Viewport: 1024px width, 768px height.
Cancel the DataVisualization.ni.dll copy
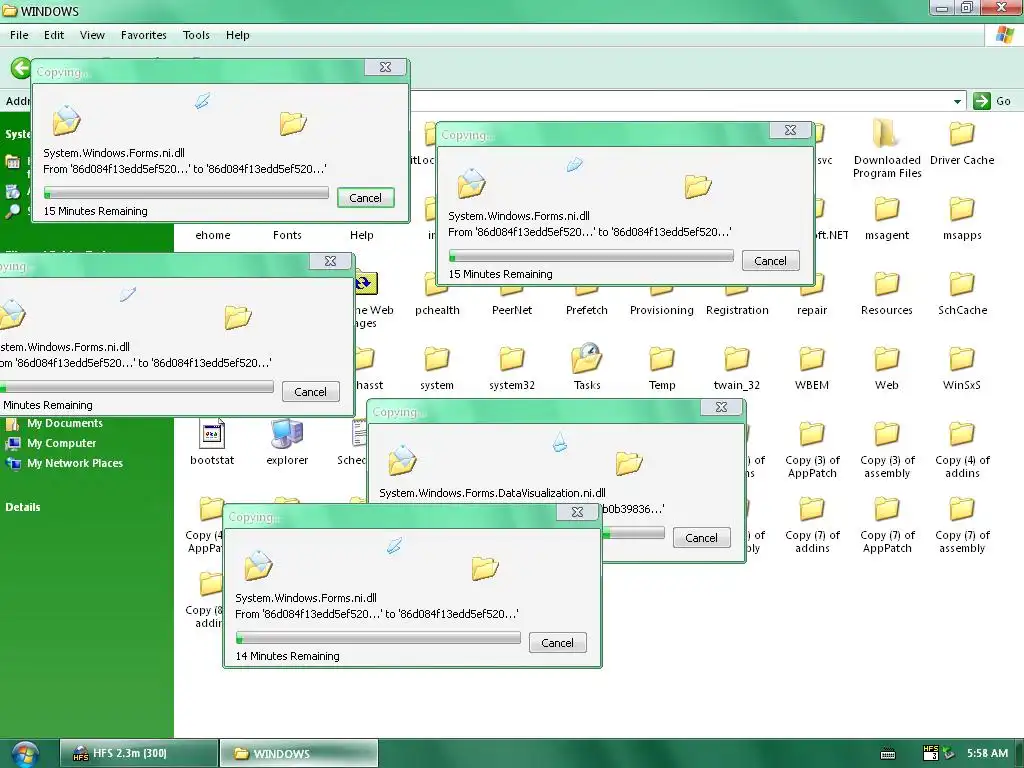click(x=701, y=537)
